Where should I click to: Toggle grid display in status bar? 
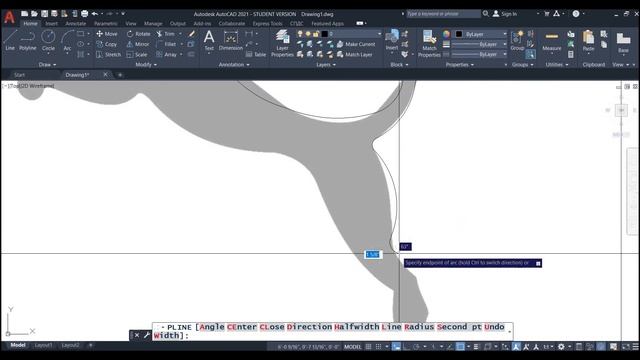(369, 347)
